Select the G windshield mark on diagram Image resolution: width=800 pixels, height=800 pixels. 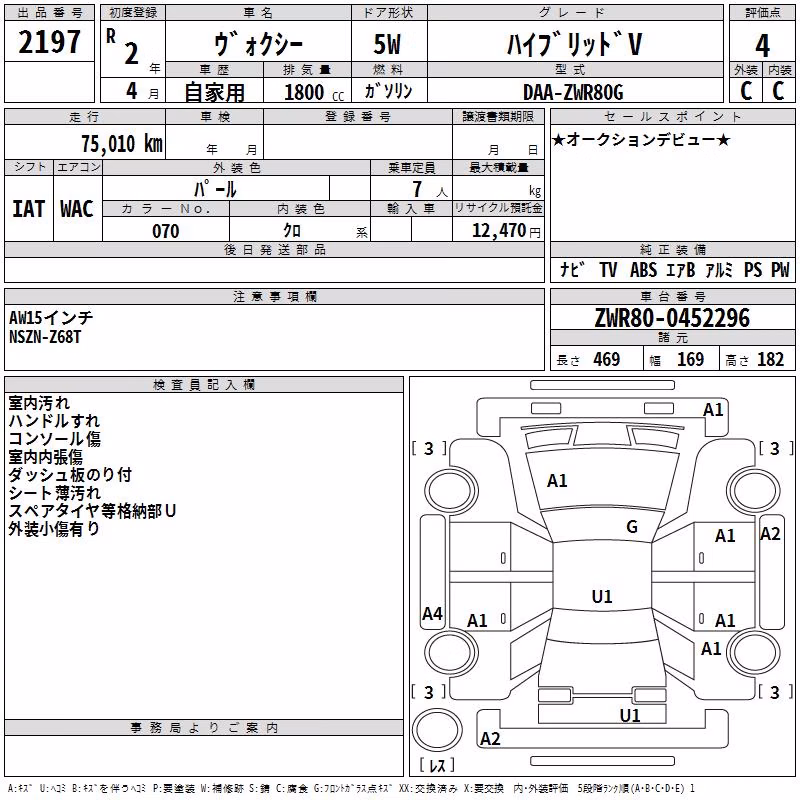click(x=632, y=526)
